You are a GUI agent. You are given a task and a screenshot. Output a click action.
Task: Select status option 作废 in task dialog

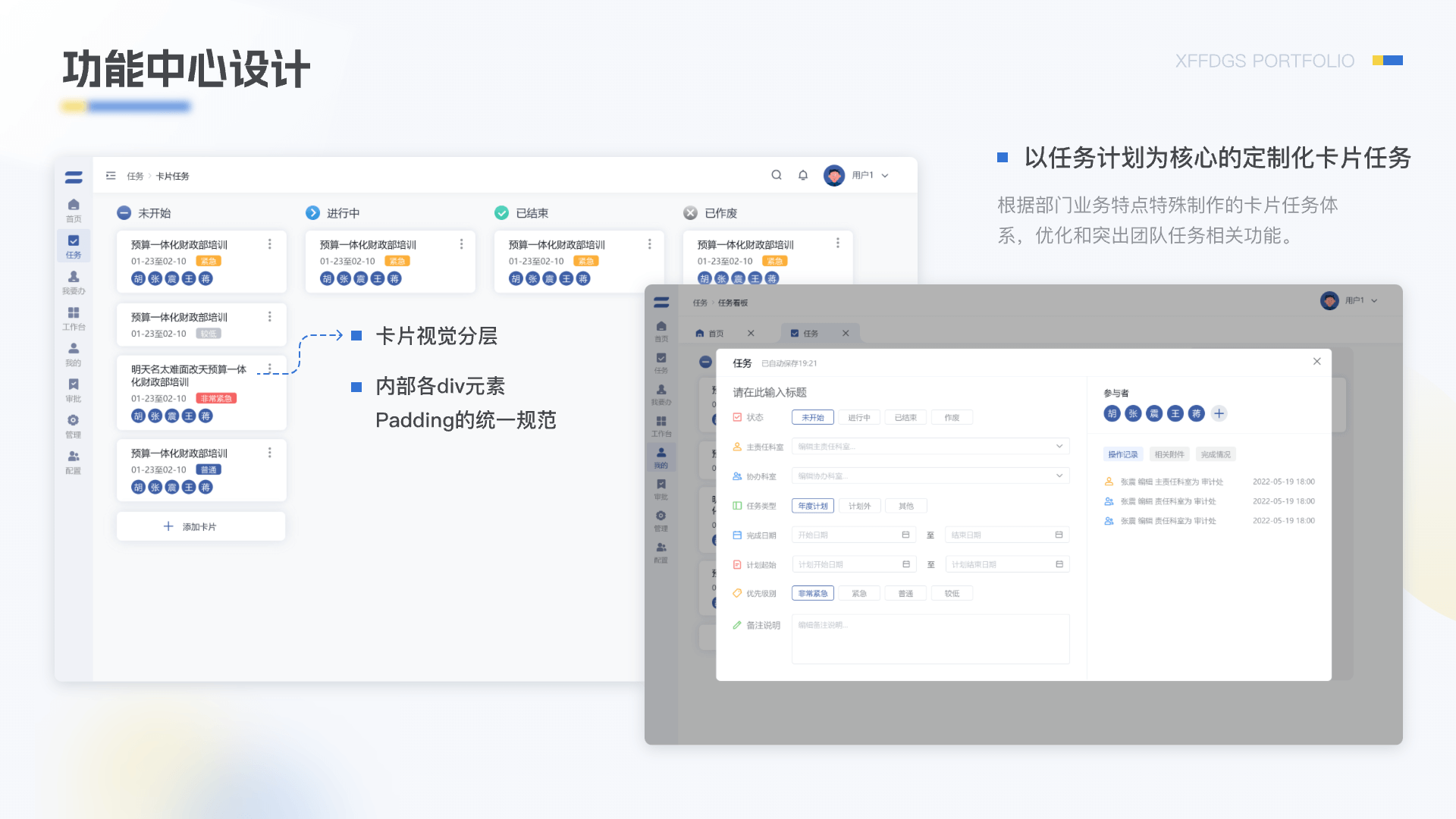952,417
